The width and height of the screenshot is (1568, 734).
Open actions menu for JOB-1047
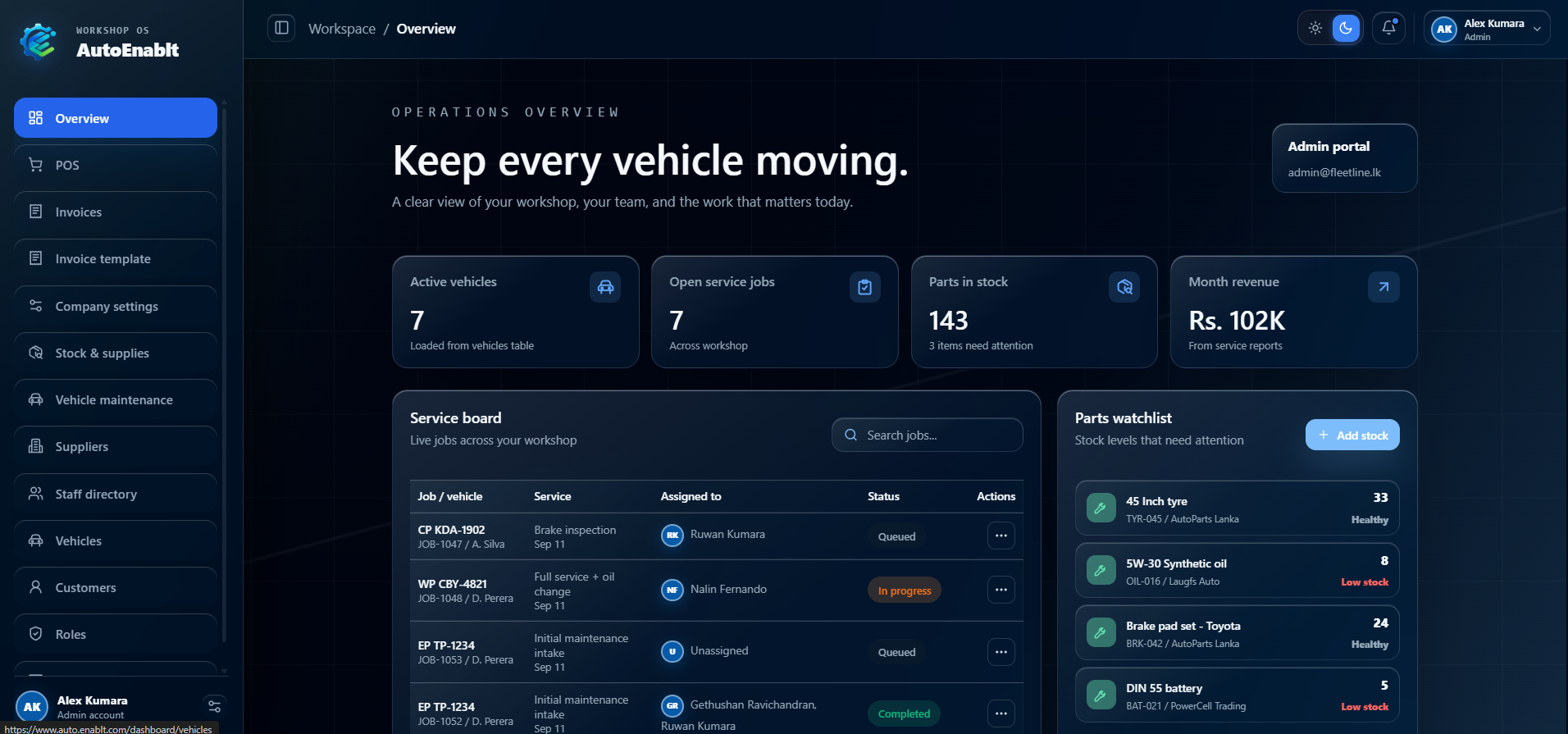1001,536
